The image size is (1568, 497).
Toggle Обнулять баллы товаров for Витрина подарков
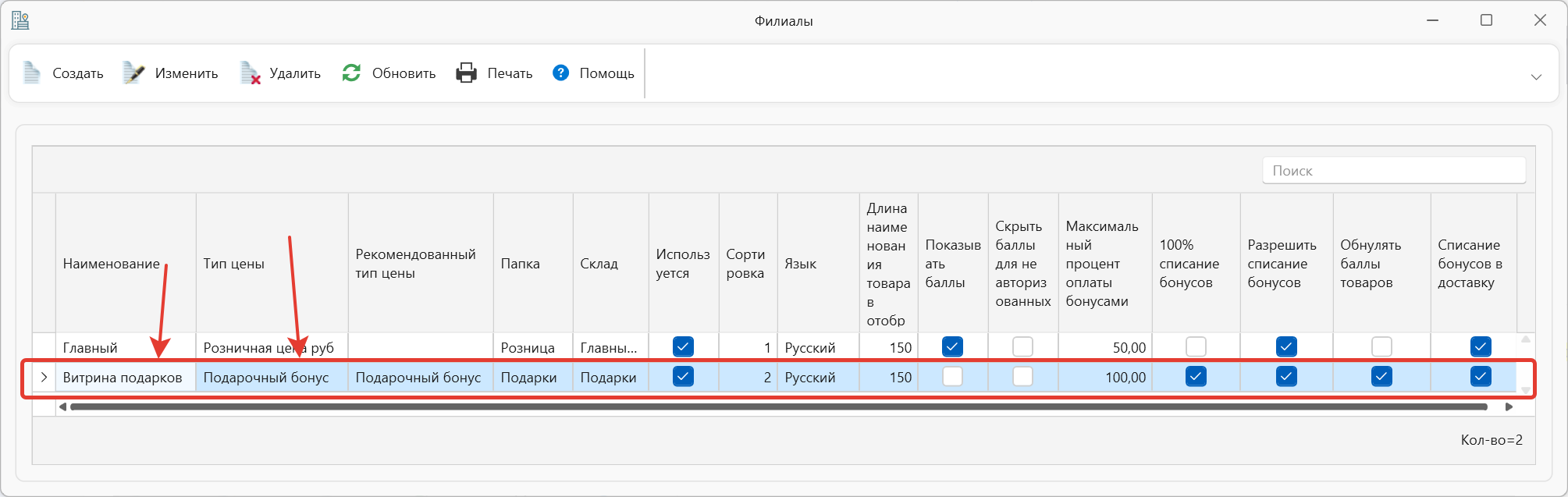pyautogui.click(x=1381, y=377)
